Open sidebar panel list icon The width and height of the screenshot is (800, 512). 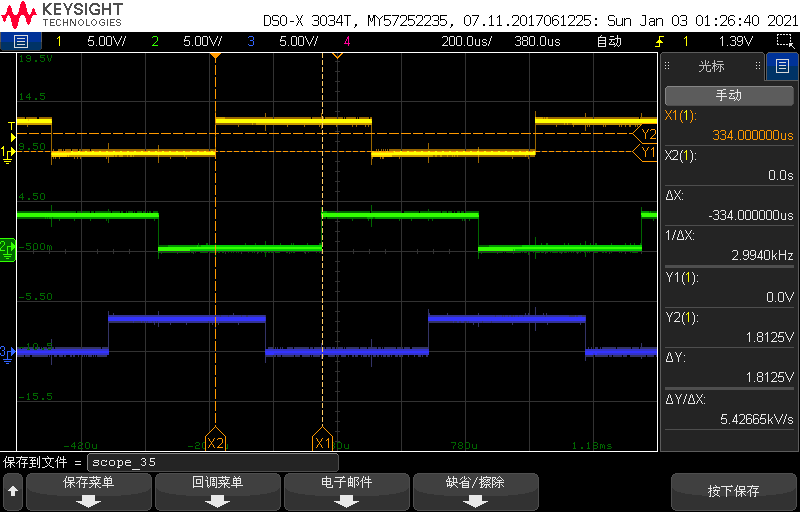click(x=782, y=66)
